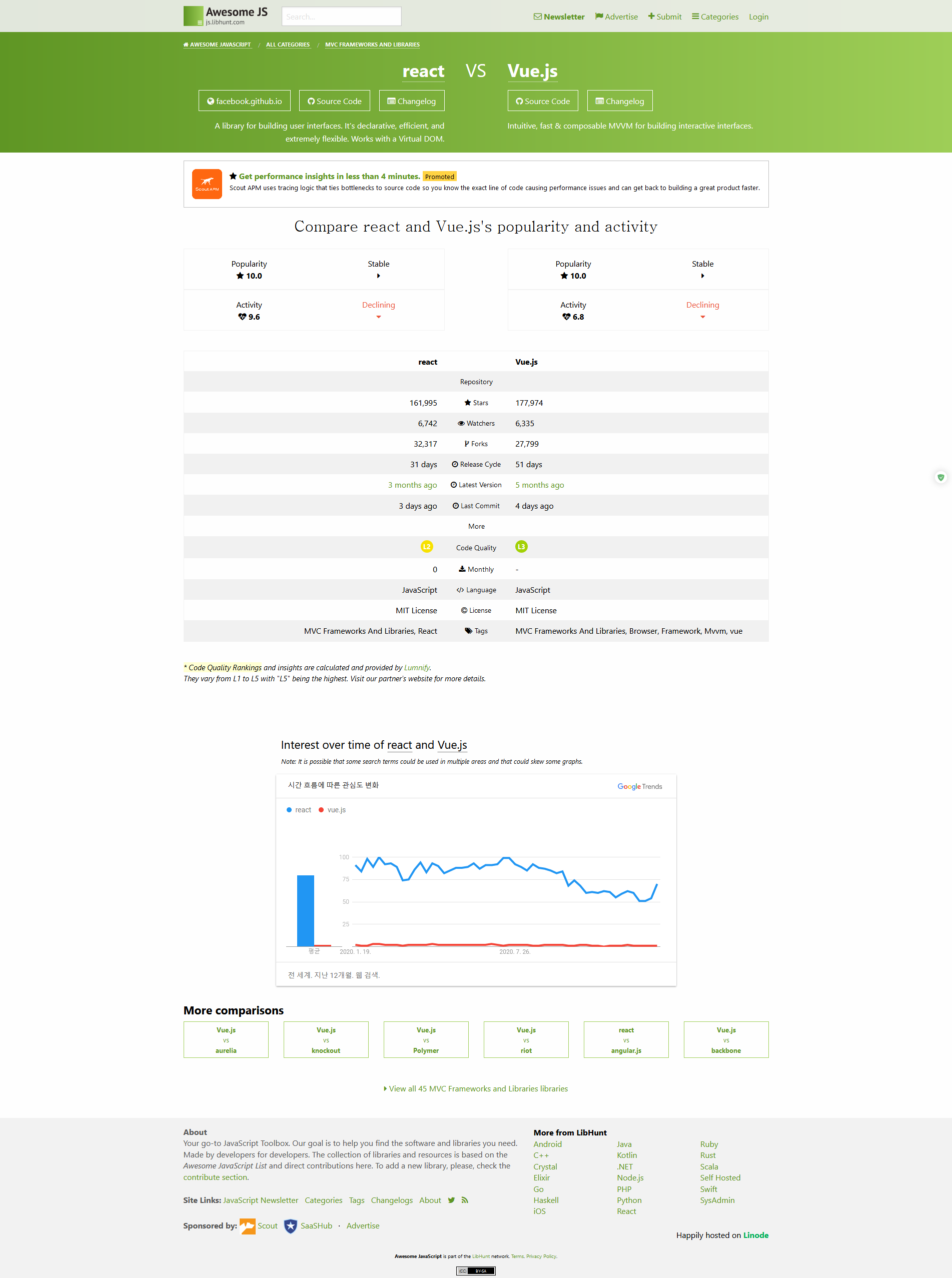
Task: Open the Scout sponsor link
Action: (x=259, y=1225)
